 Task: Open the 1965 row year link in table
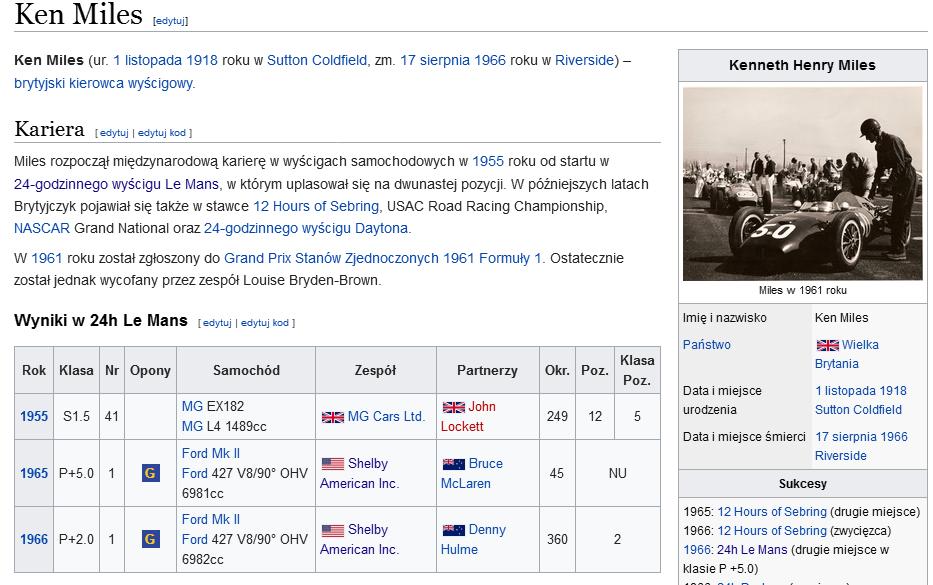click(x=34, y=473)
